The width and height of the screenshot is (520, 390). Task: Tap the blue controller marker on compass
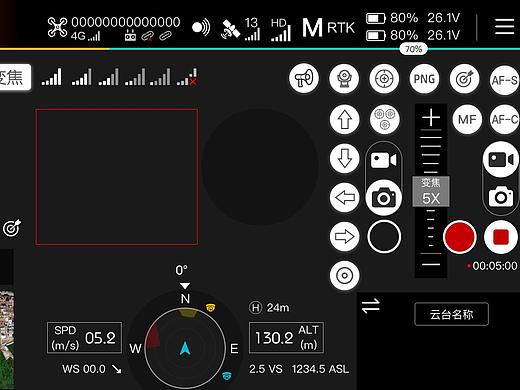[227, 376]
